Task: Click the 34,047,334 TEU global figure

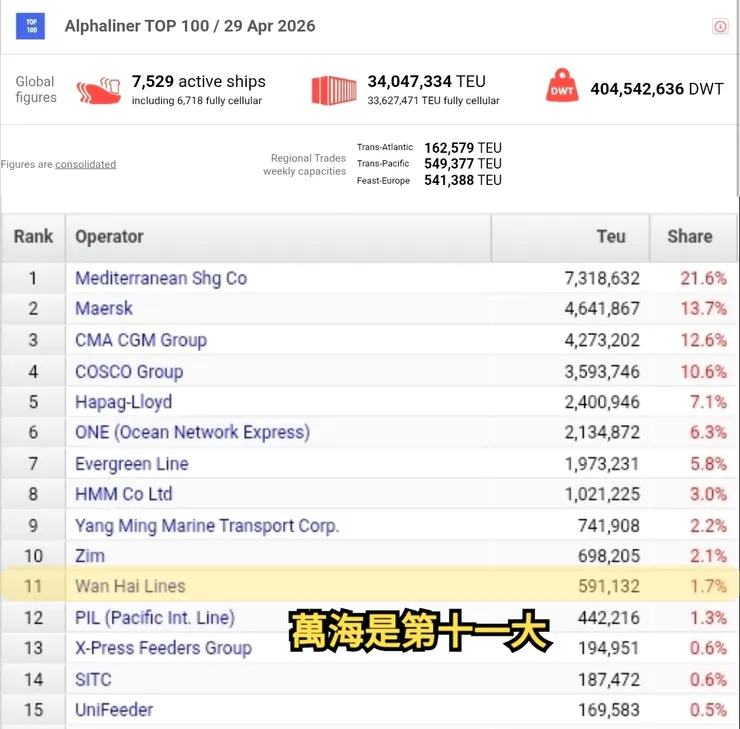Action: (x=427, y=81)
